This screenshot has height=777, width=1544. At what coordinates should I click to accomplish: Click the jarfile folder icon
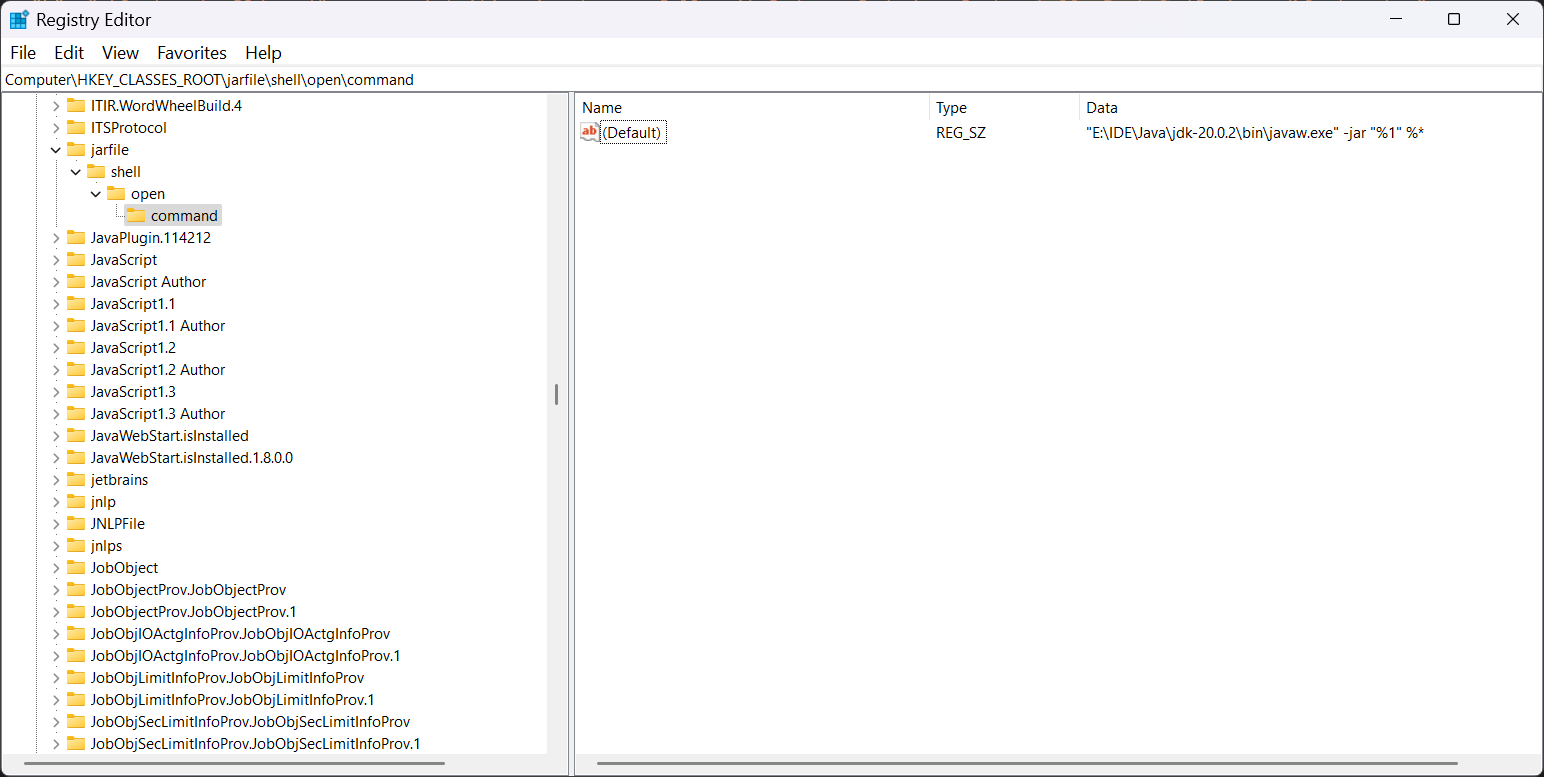(76, 150)
